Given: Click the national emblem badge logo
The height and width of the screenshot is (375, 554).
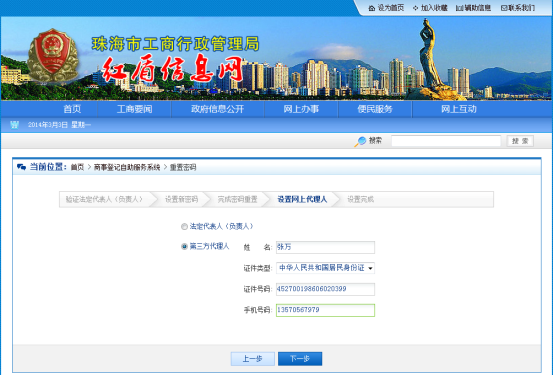Looking at the screenshot, I should tap(53, 55).
